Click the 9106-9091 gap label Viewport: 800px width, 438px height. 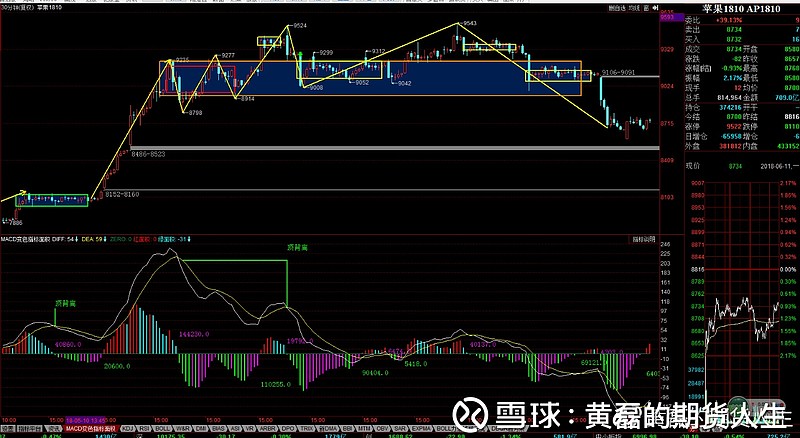point(618,72)
